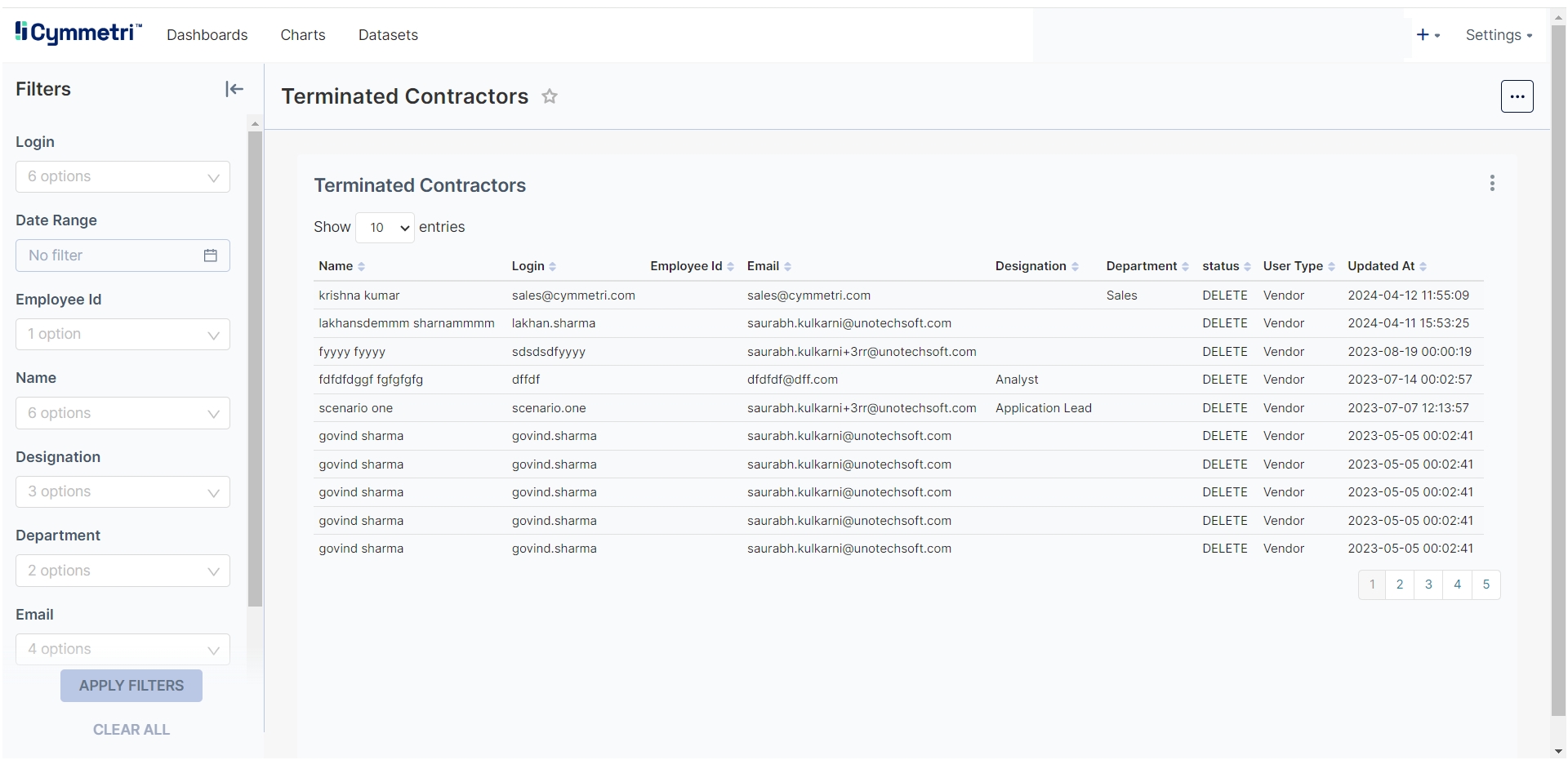
Task: Favorite the dashboard with the star icon
Action: pyautogui.click(x=550, y=96)
